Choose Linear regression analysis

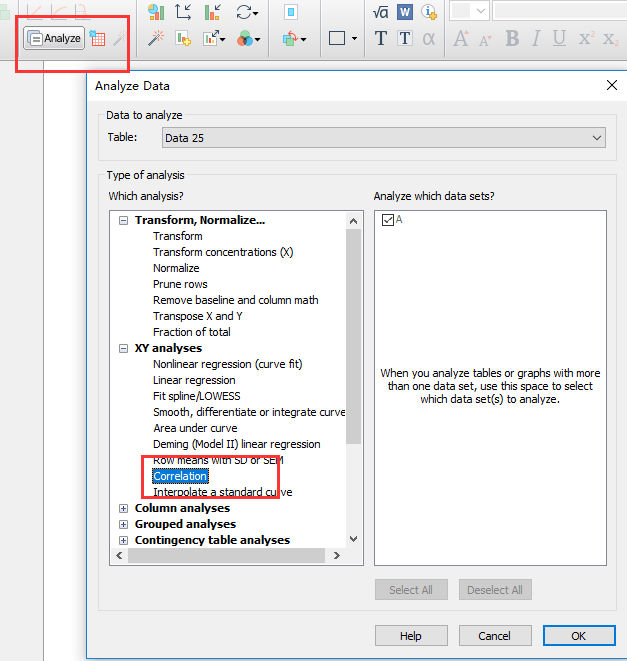(x=194, y=380)
